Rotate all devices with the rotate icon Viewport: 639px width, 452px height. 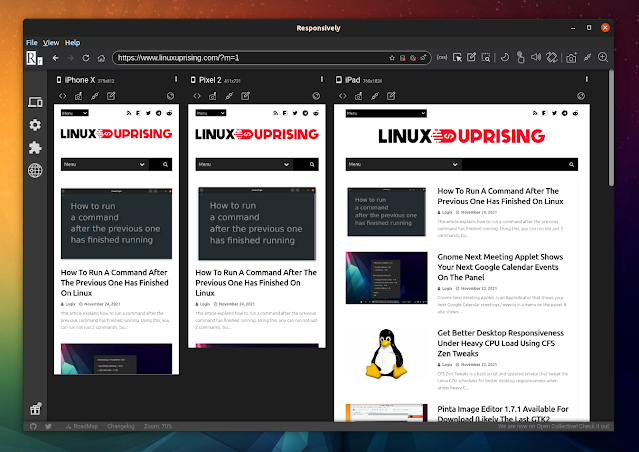[552, 57]
